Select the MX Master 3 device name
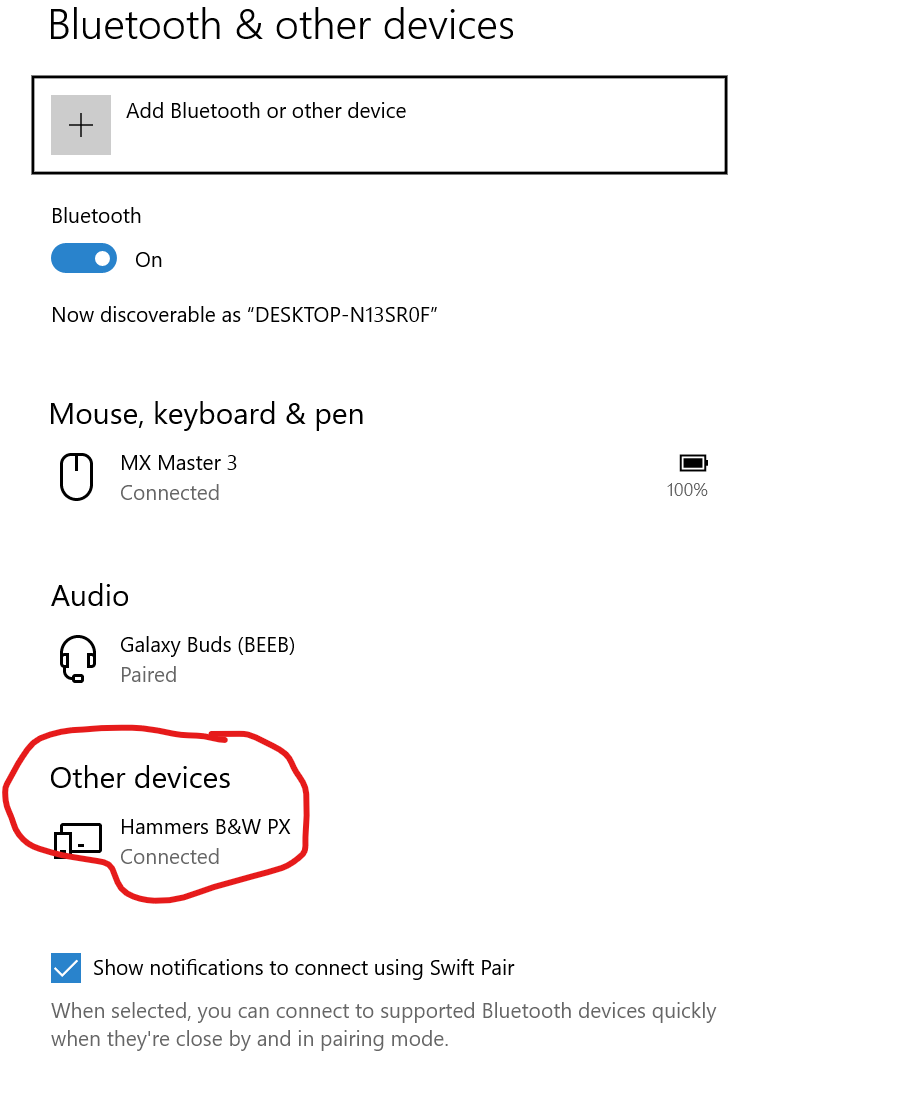This screenshot has width=907, height=1108. (x=179, y=463)
